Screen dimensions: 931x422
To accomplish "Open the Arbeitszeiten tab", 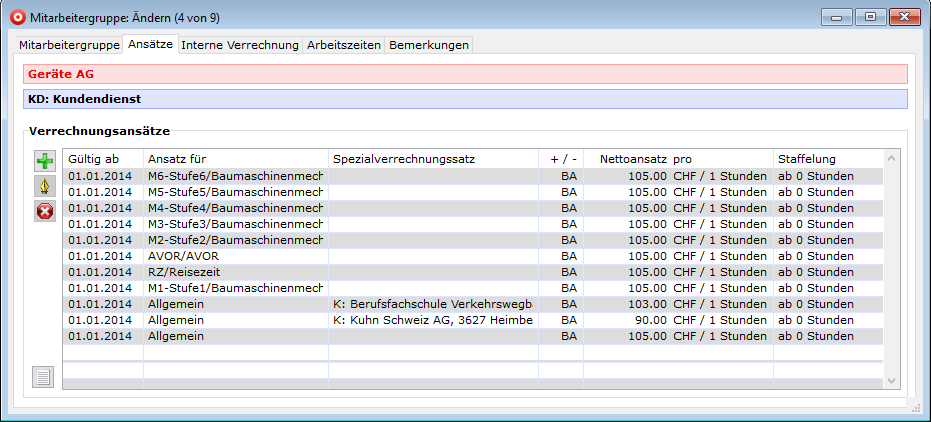I will click(343, 45).
